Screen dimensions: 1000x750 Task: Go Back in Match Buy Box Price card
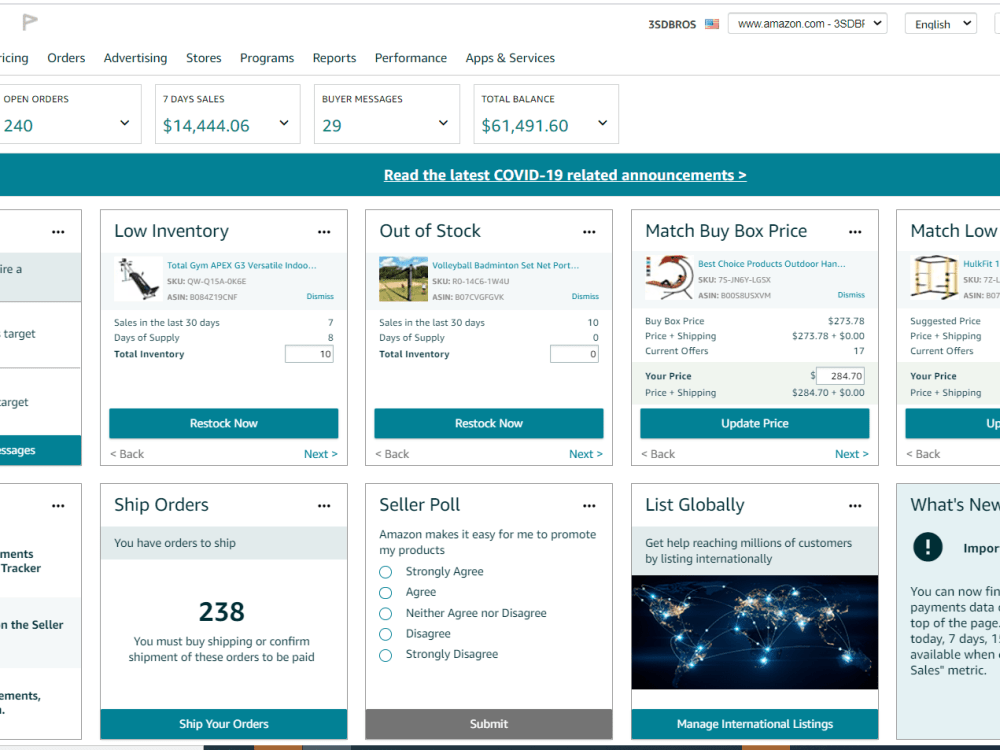tap(658, 454)
